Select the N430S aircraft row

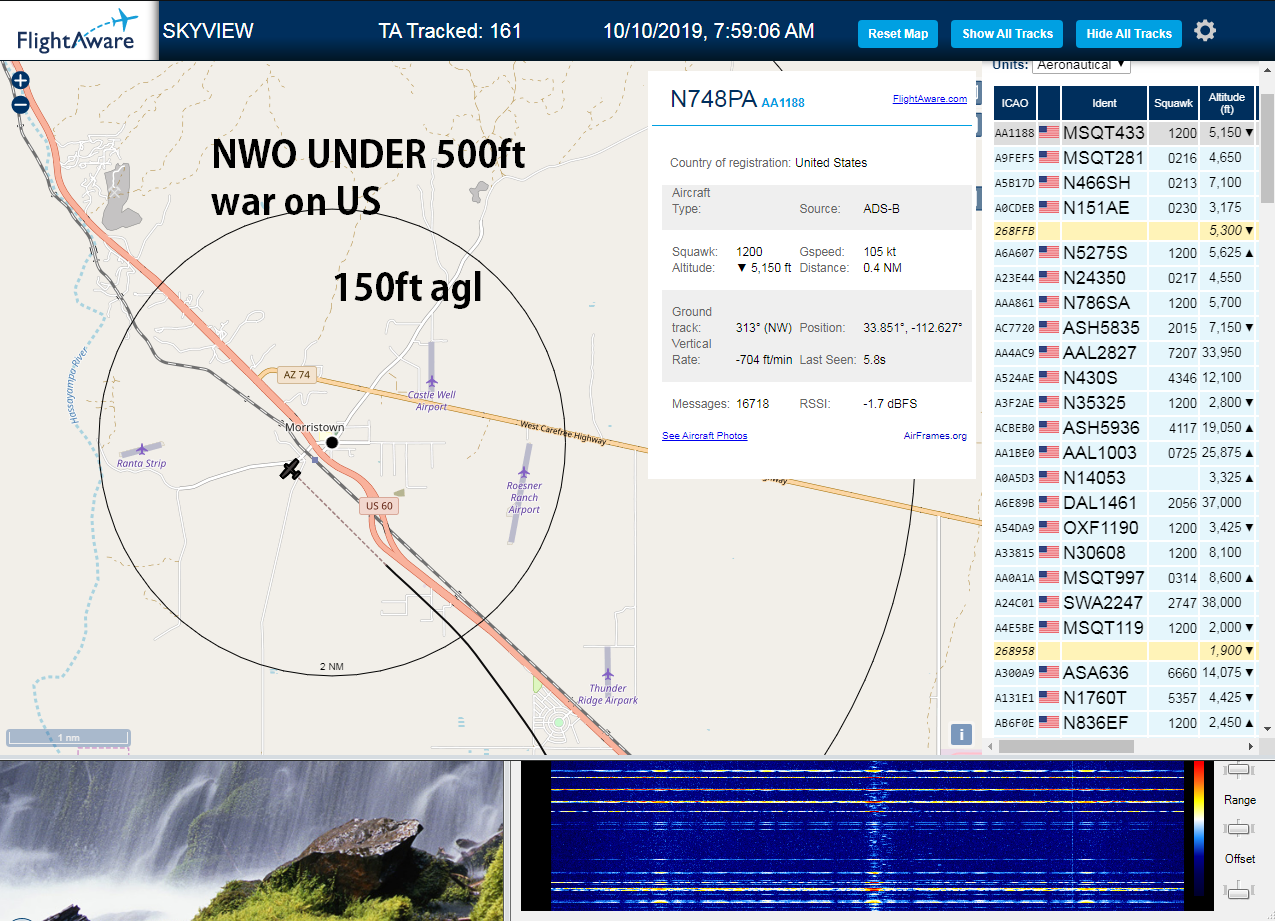click(x=1125, y=377)
